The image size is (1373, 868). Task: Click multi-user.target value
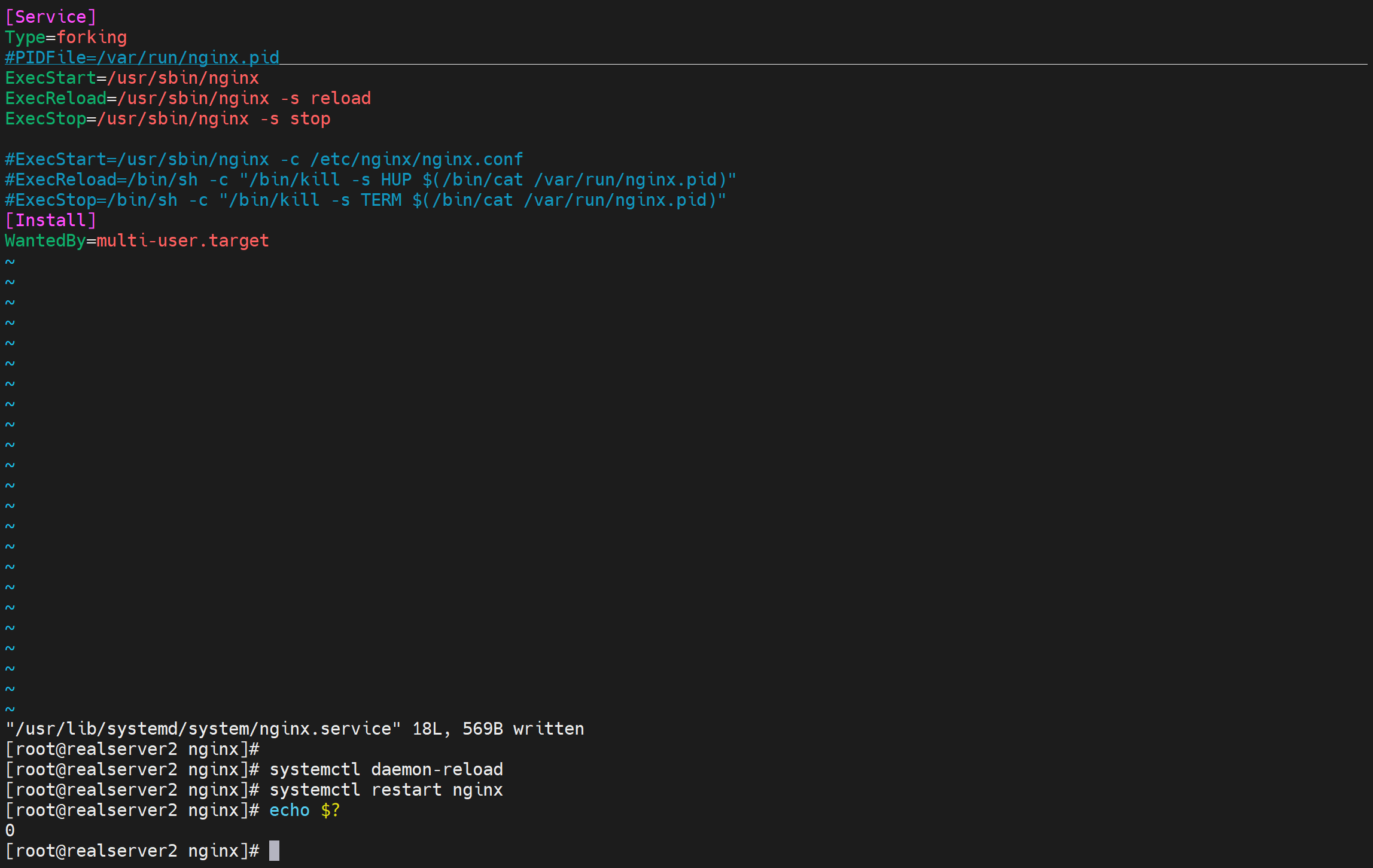pyautogui.click(x=182, y=240)
